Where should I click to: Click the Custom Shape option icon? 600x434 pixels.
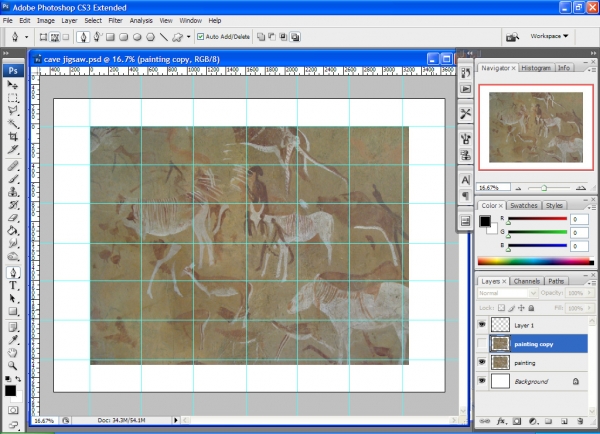pyautogui.click(x=177, y=37)
